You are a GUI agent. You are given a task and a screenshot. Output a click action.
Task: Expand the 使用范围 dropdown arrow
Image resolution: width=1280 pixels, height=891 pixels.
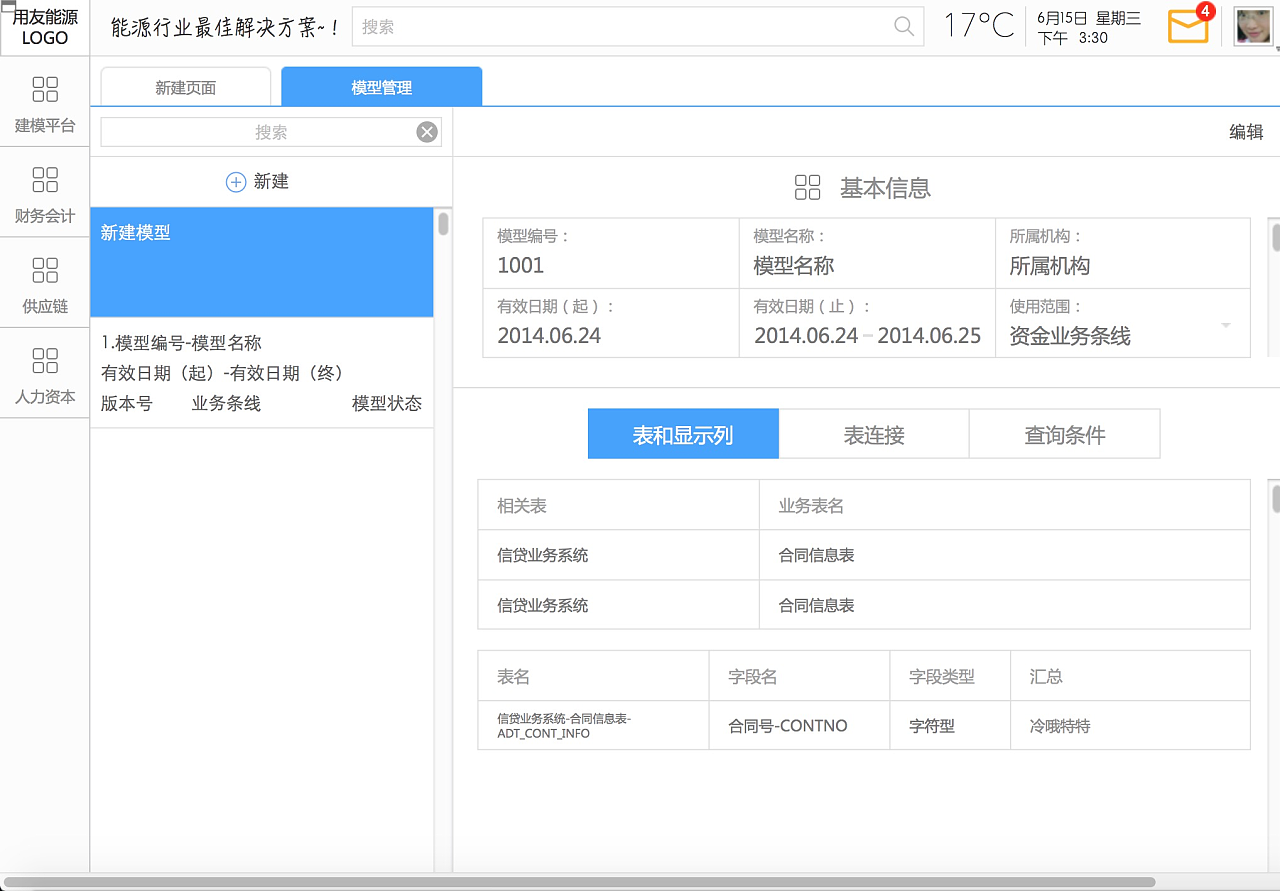1224,324
